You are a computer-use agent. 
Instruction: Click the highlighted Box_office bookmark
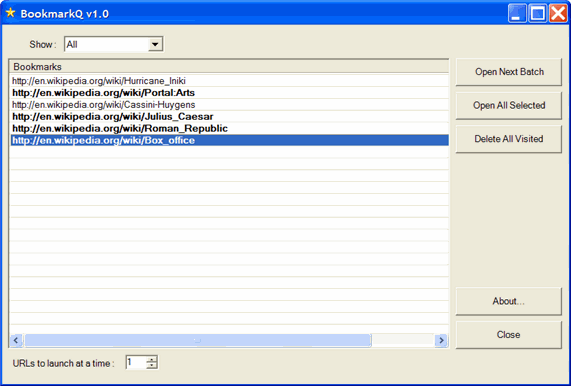click(x=229, y=141)
